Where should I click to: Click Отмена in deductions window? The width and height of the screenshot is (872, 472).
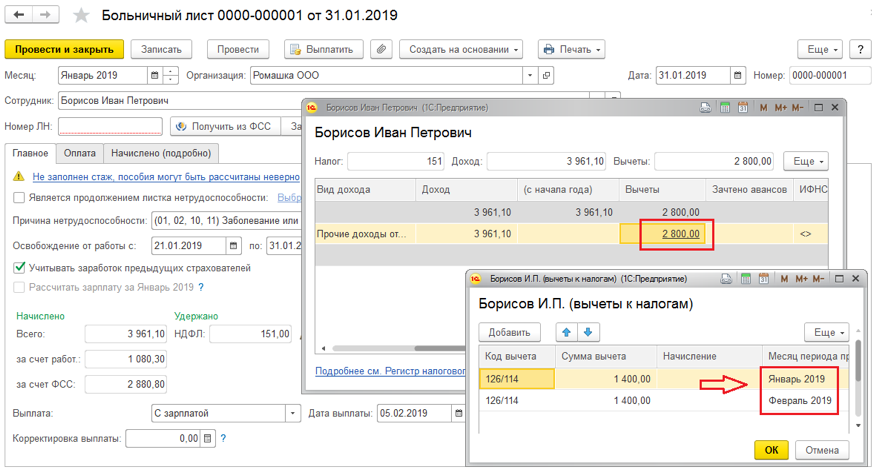pos(822,450)
